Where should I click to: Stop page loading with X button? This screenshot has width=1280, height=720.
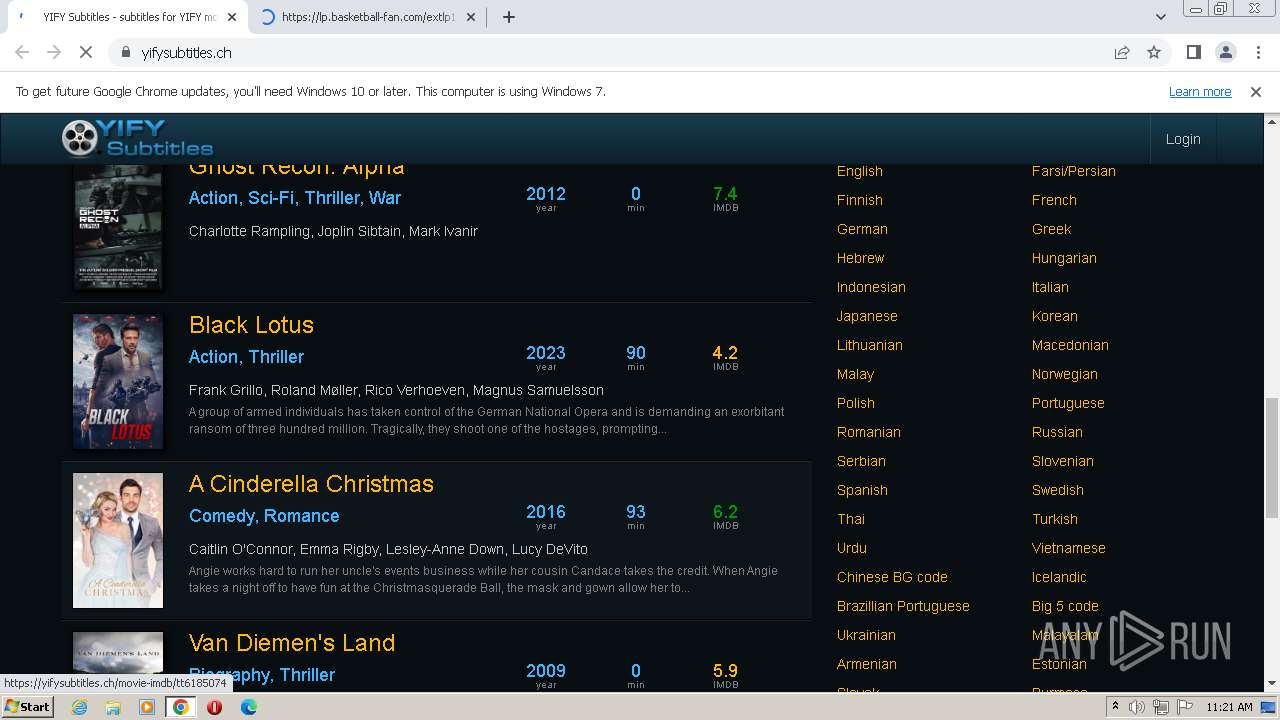pyautogui.click(x=86, y=52)
